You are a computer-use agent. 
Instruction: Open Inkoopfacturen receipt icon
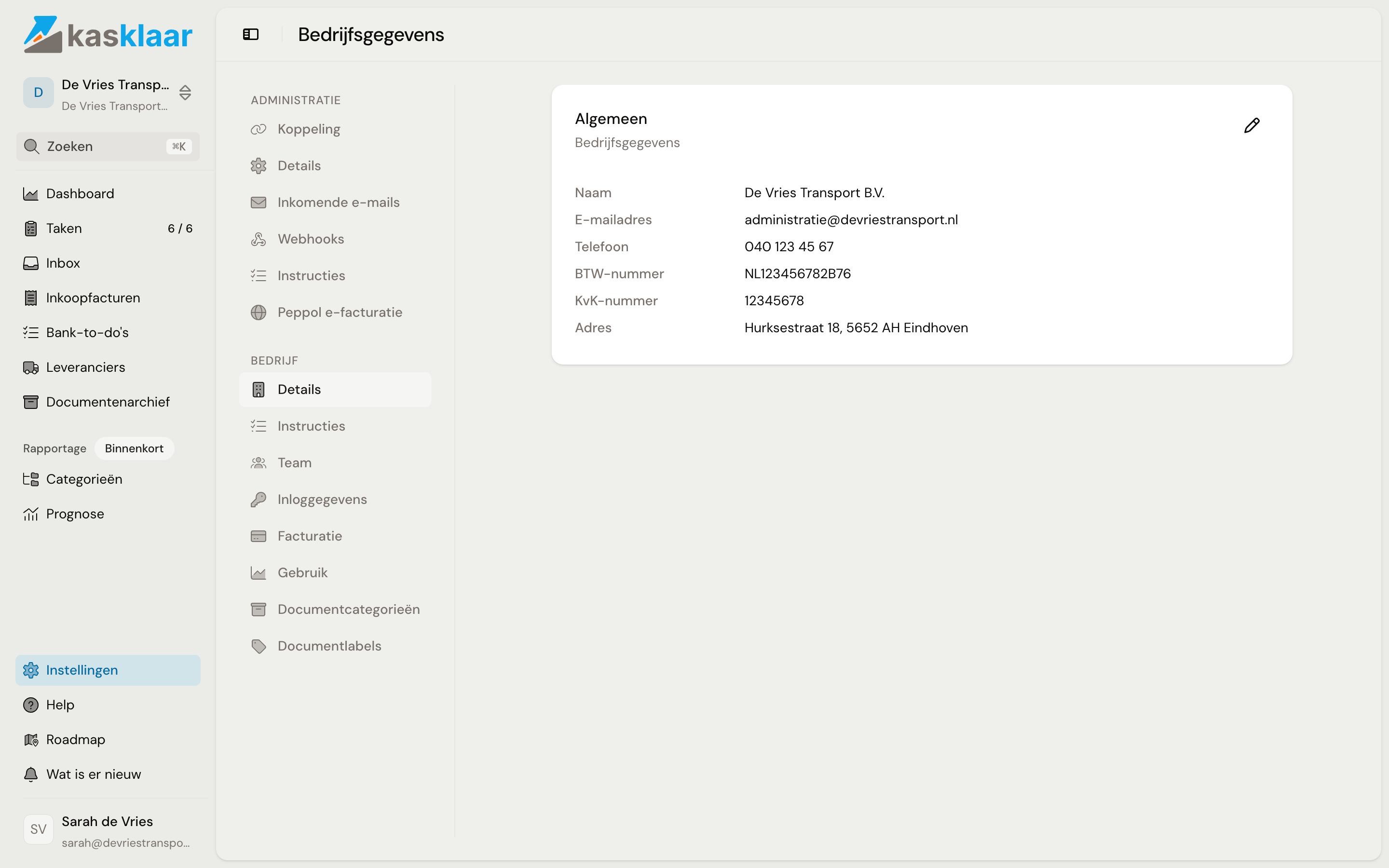click(30, 298)
